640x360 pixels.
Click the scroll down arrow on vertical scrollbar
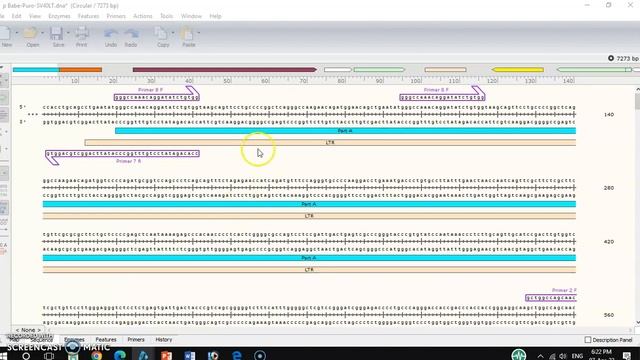click(638, 322)
